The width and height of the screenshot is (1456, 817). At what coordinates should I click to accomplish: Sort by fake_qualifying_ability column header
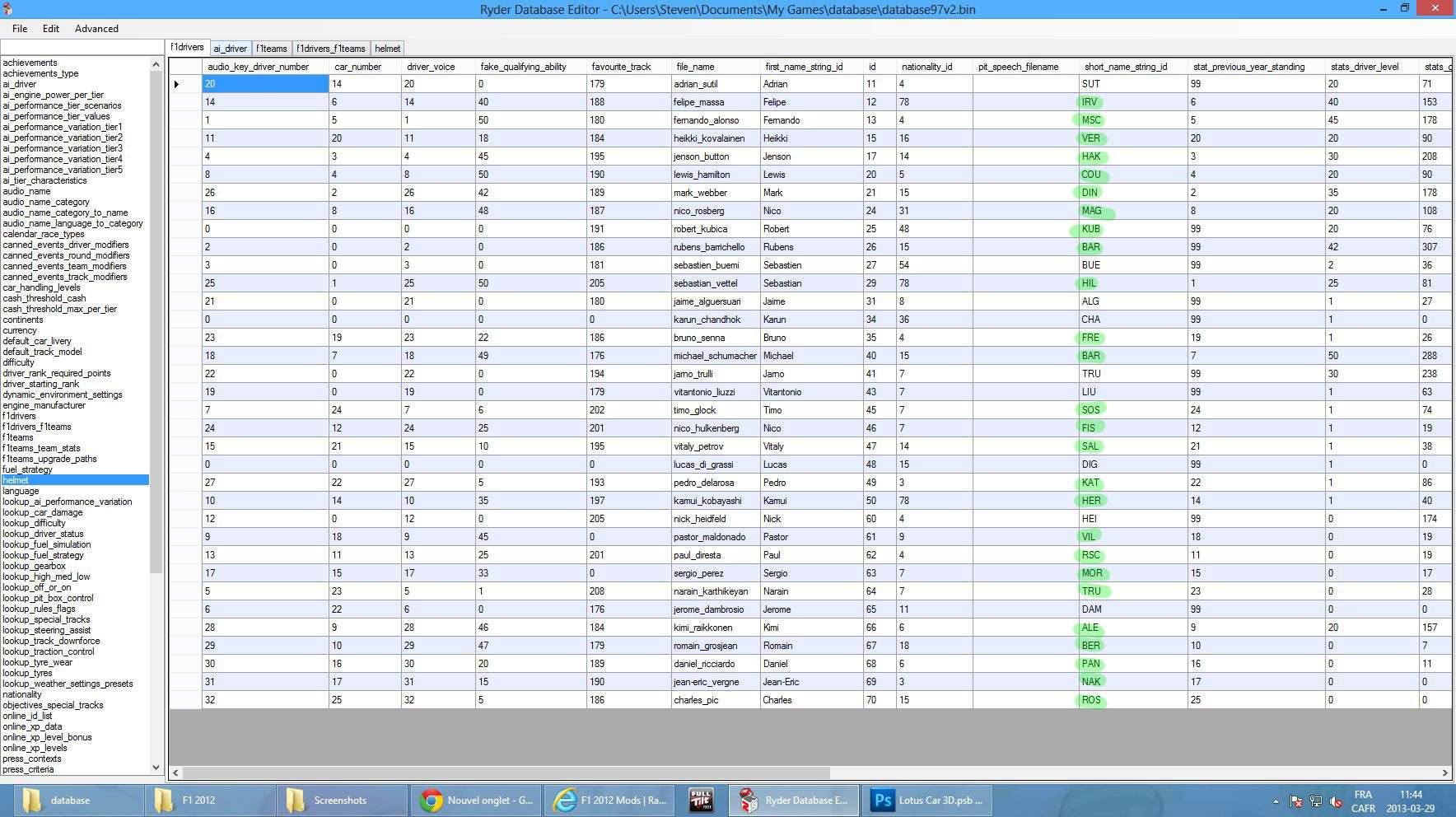tap(531, 67)
